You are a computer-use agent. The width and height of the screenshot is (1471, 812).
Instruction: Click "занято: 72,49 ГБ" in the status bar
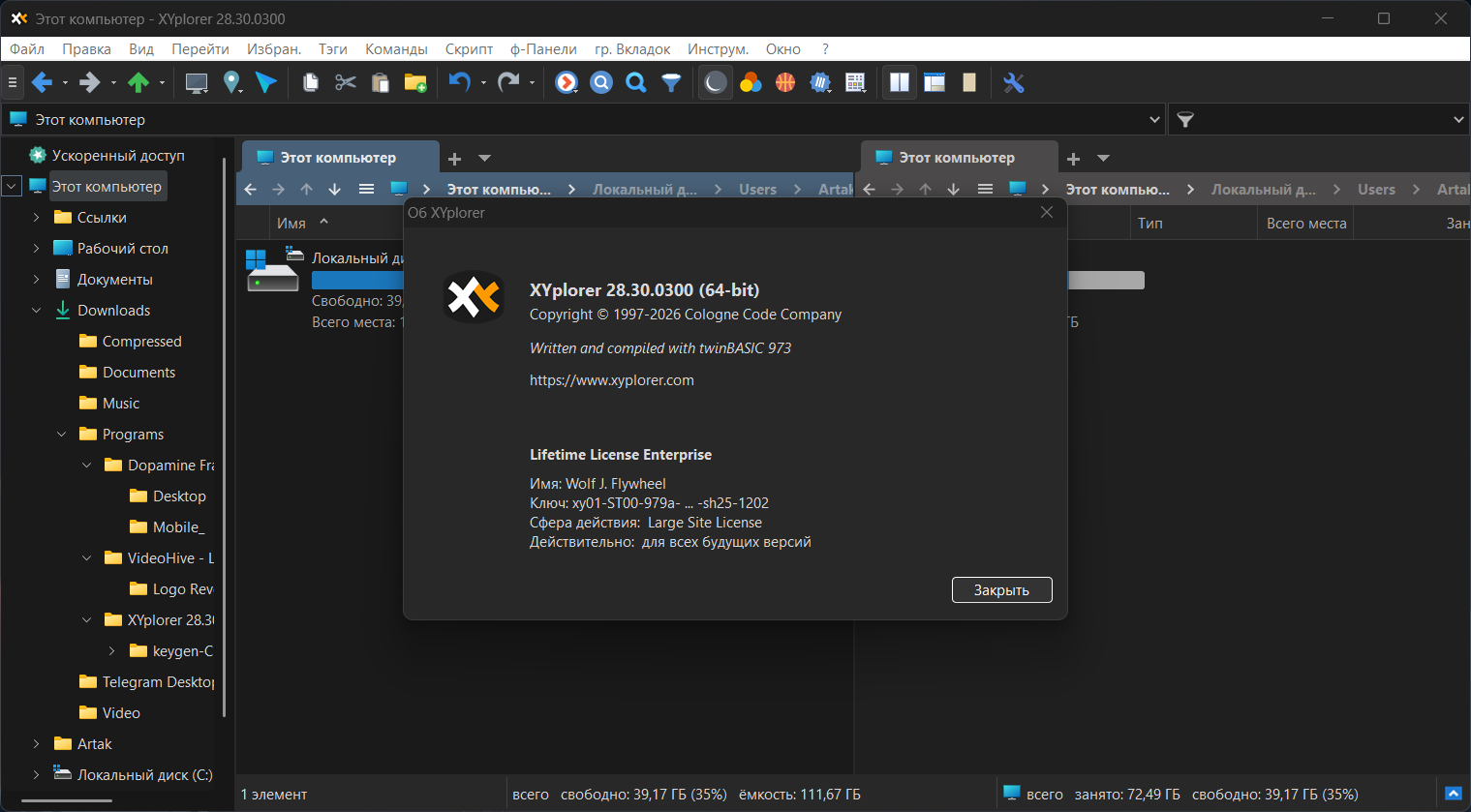click(1127, 795)
